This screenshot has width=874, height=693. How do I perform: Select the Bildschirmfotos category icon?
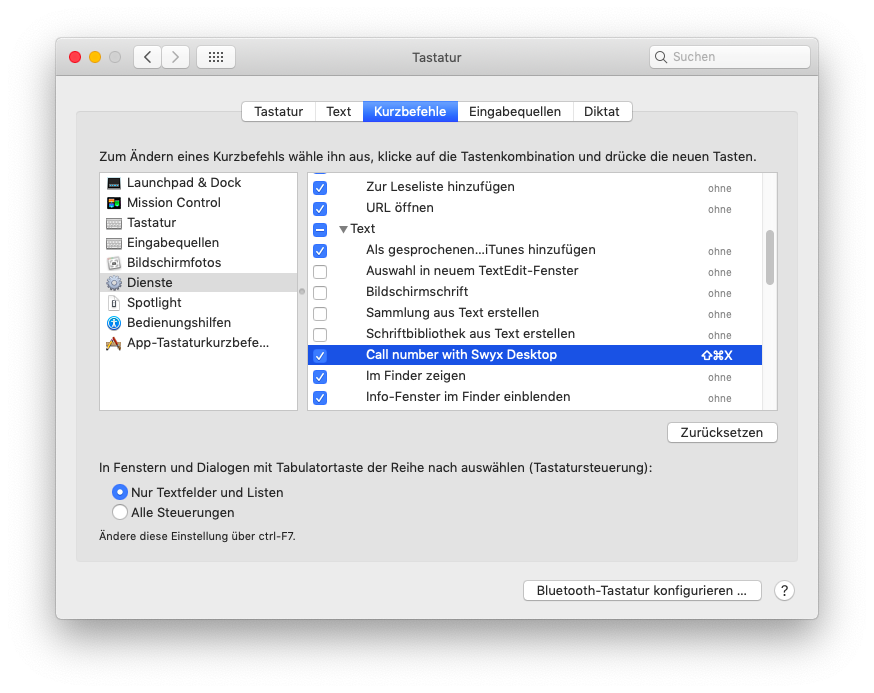[114, 263]
